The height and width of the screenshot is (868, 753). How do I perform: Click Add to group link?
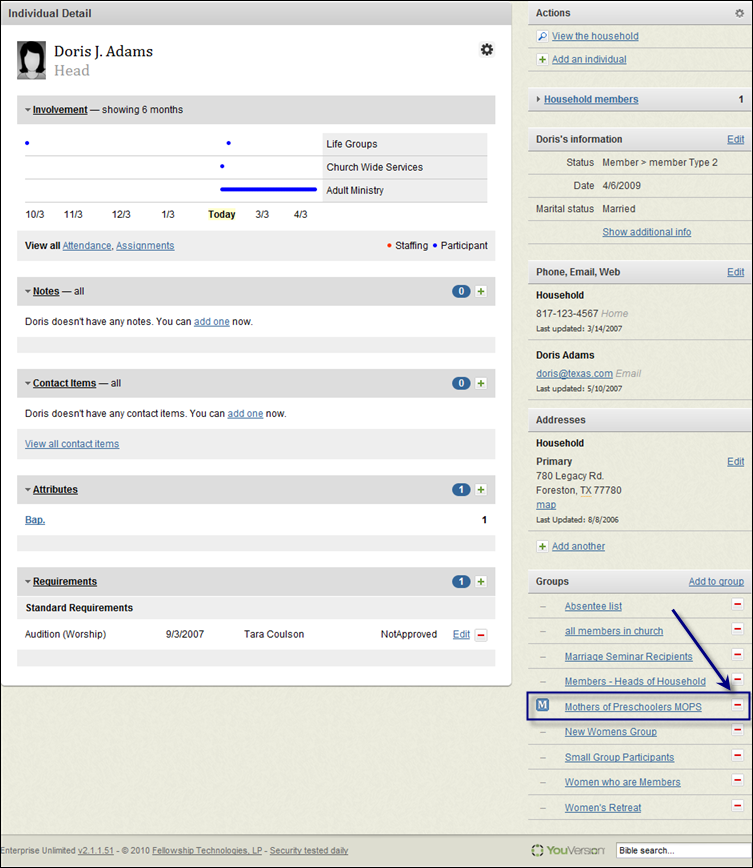[716, 581]
